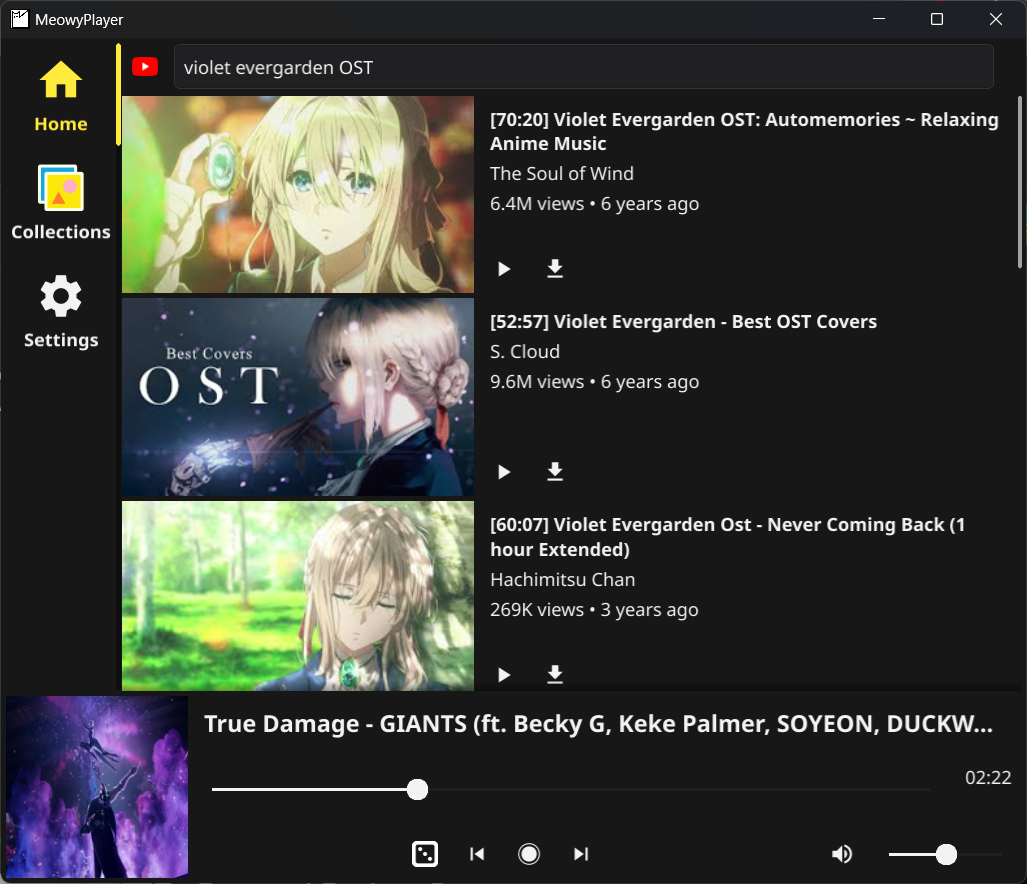Click the Automemories video thumbnail
This screenshot has width=1027, height=884.
tap(298, 194)
